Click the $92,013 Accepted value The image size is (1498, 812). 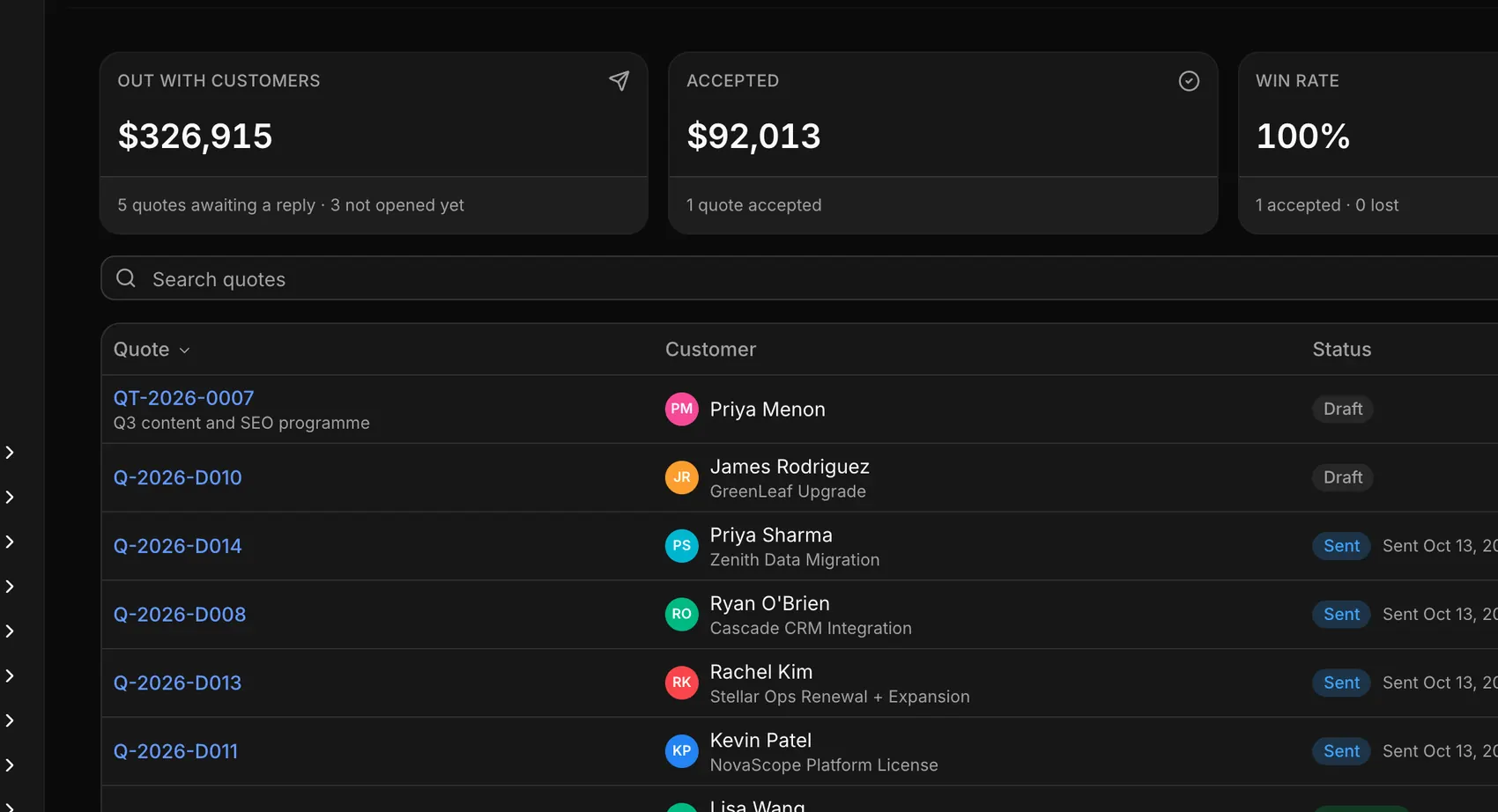click(753, 137)
